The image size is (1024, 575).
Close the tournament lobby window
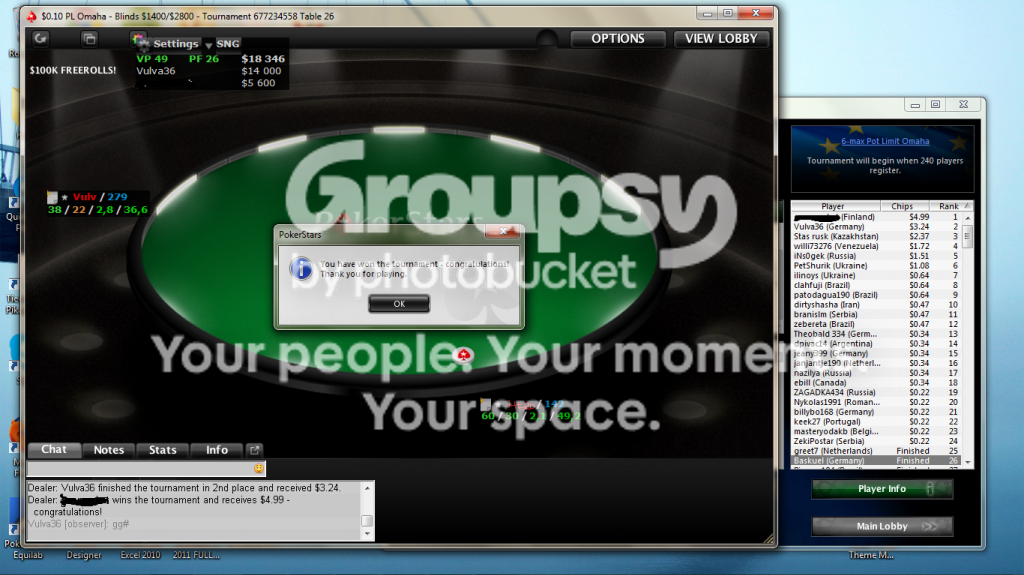(963, 105)
